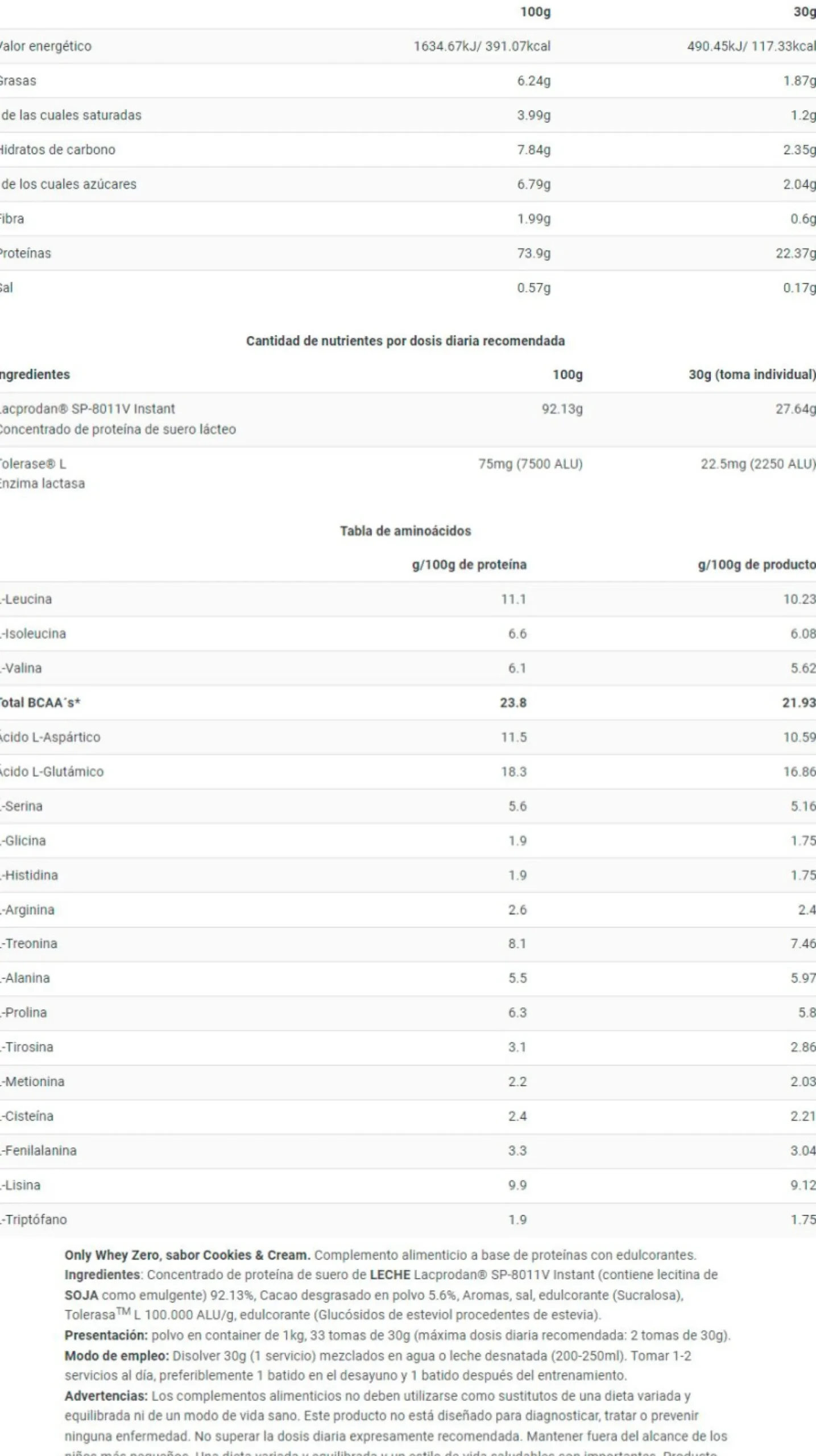The height and width of the screenshot is (1456, 816).
Task: Click the g/100g de proteína column header
Action: tap(469, 564)
